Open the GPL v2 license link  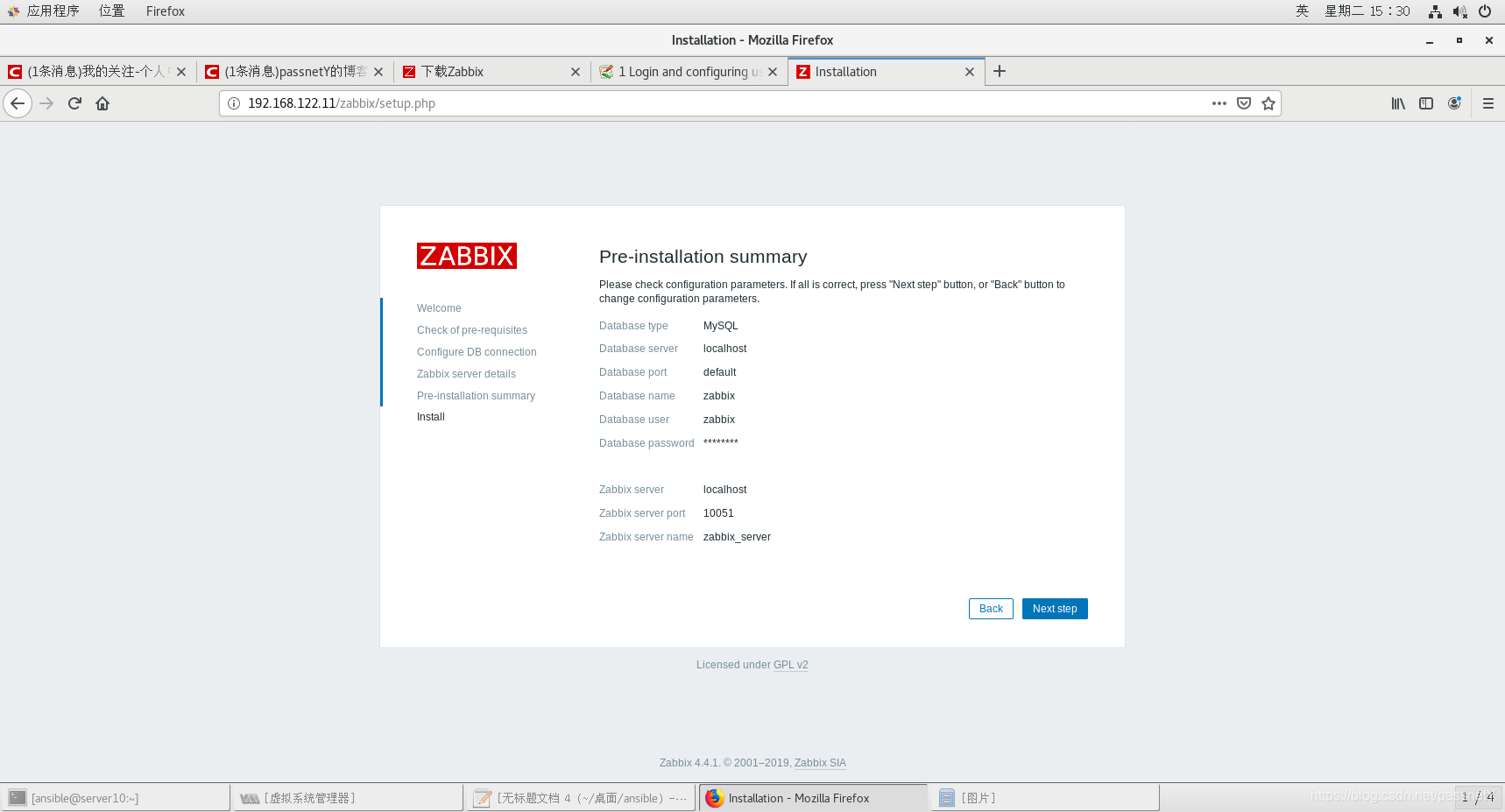791,665
